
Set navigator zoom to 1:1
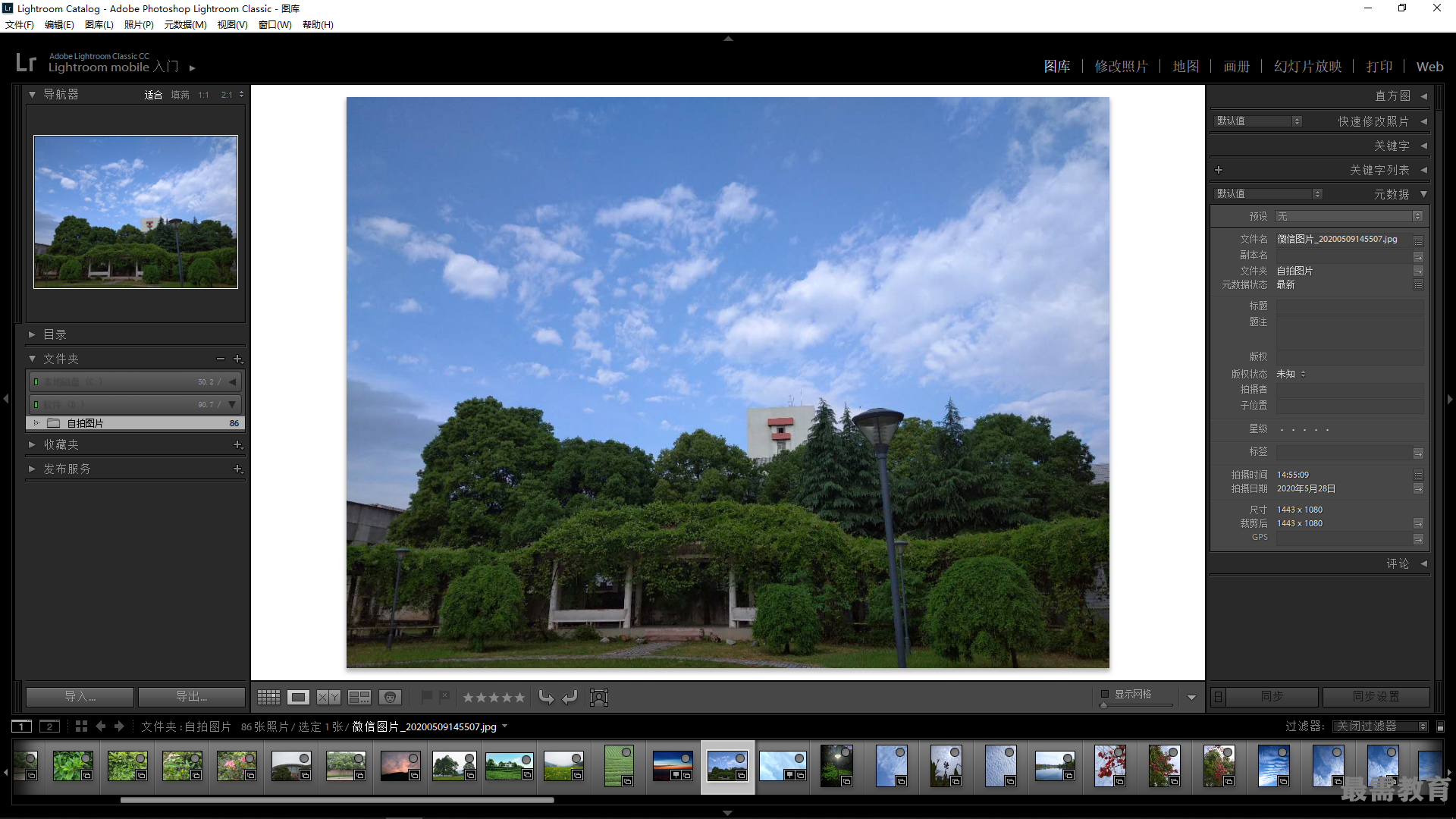click(x=203, y=95)
